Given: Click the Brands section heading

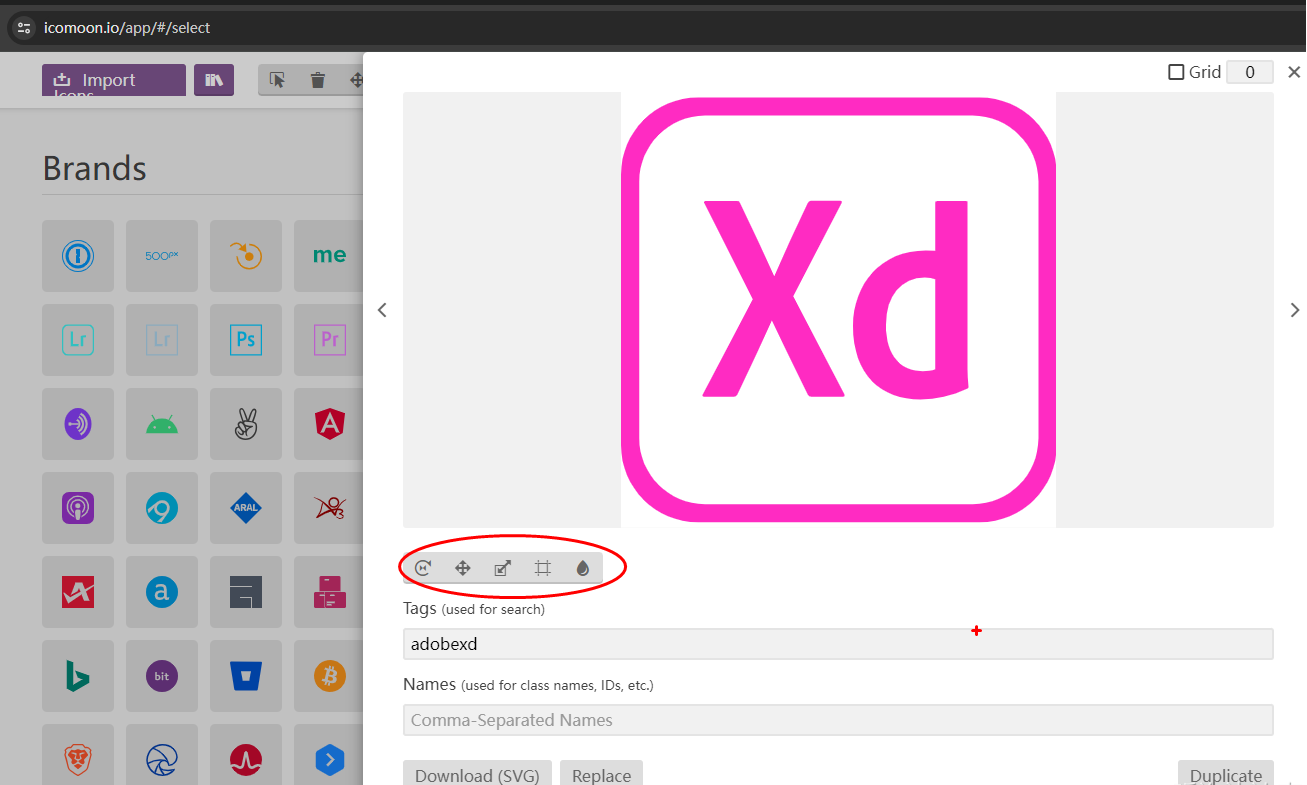Looking at the screenshot, I should pyautogui.click(x=95, y=168).
